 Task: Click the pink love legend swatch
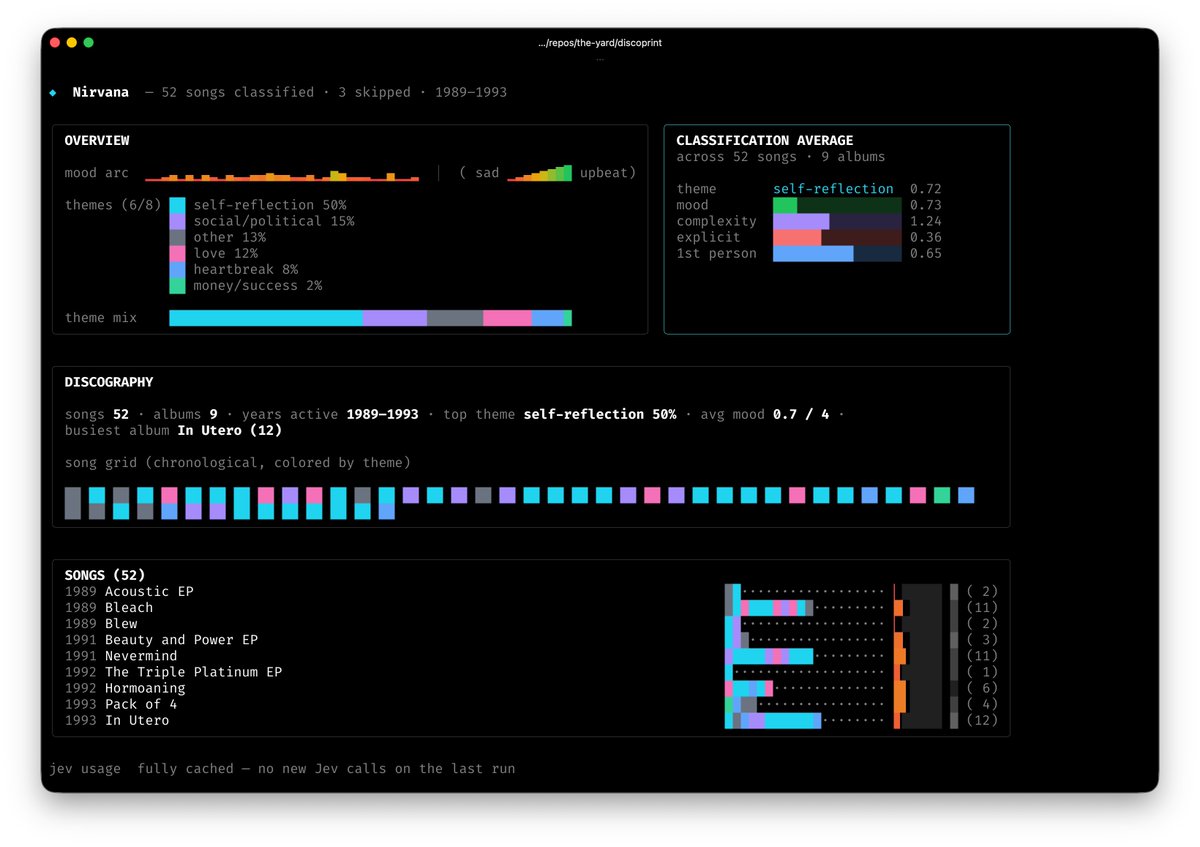pos(177,253)
